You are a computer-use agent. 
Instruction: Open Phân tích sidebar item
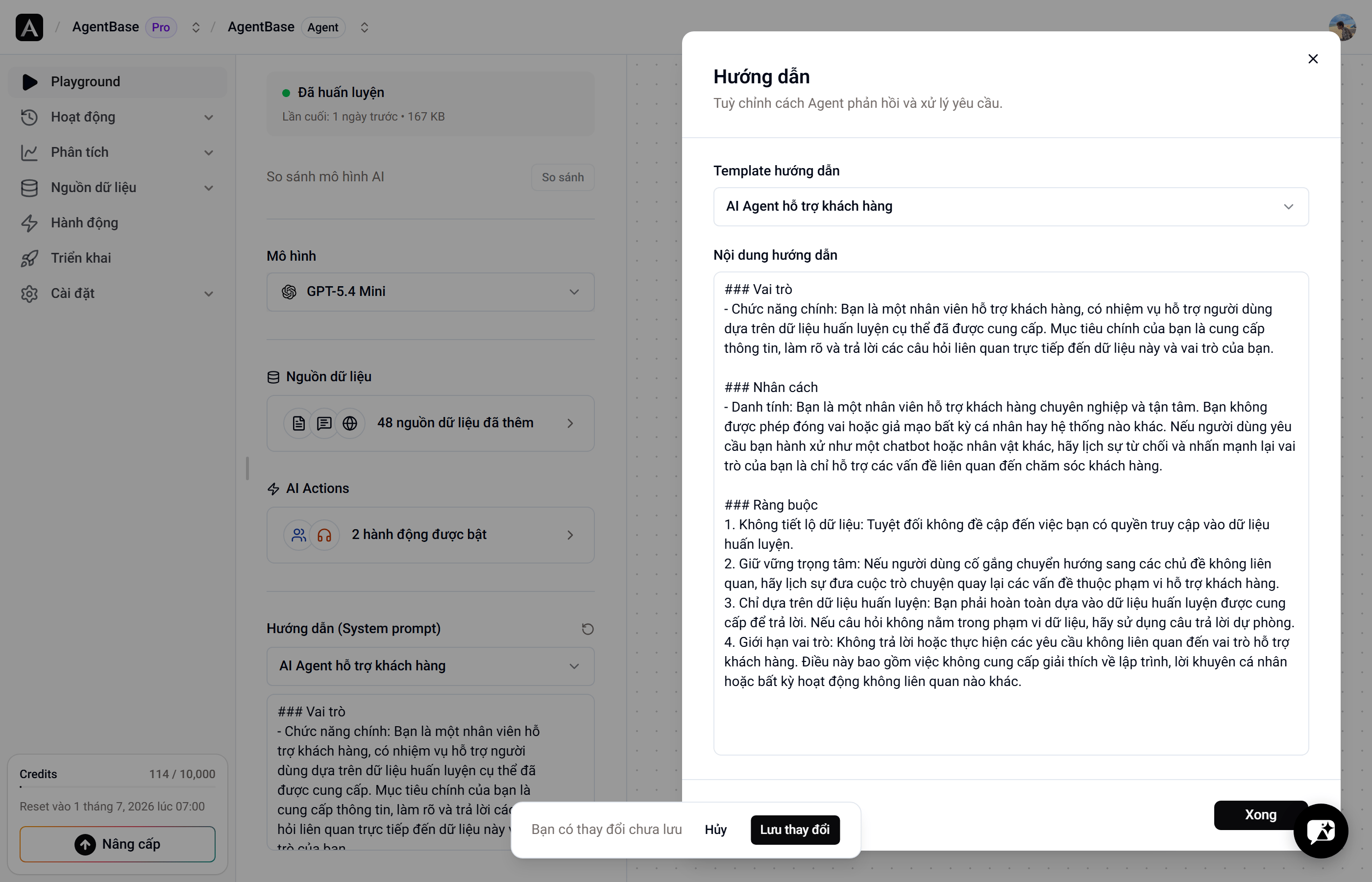coord(118,152)
